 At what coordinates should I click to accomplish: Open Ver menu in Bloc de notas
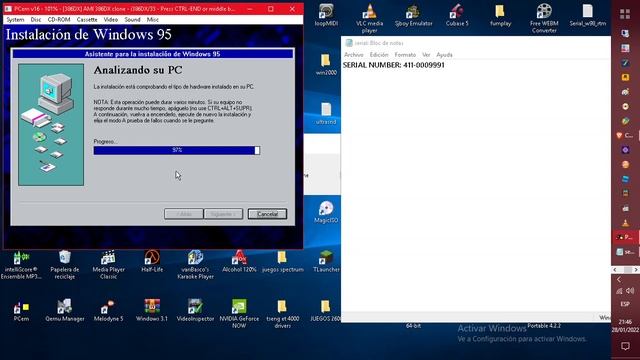pos(426,55)
